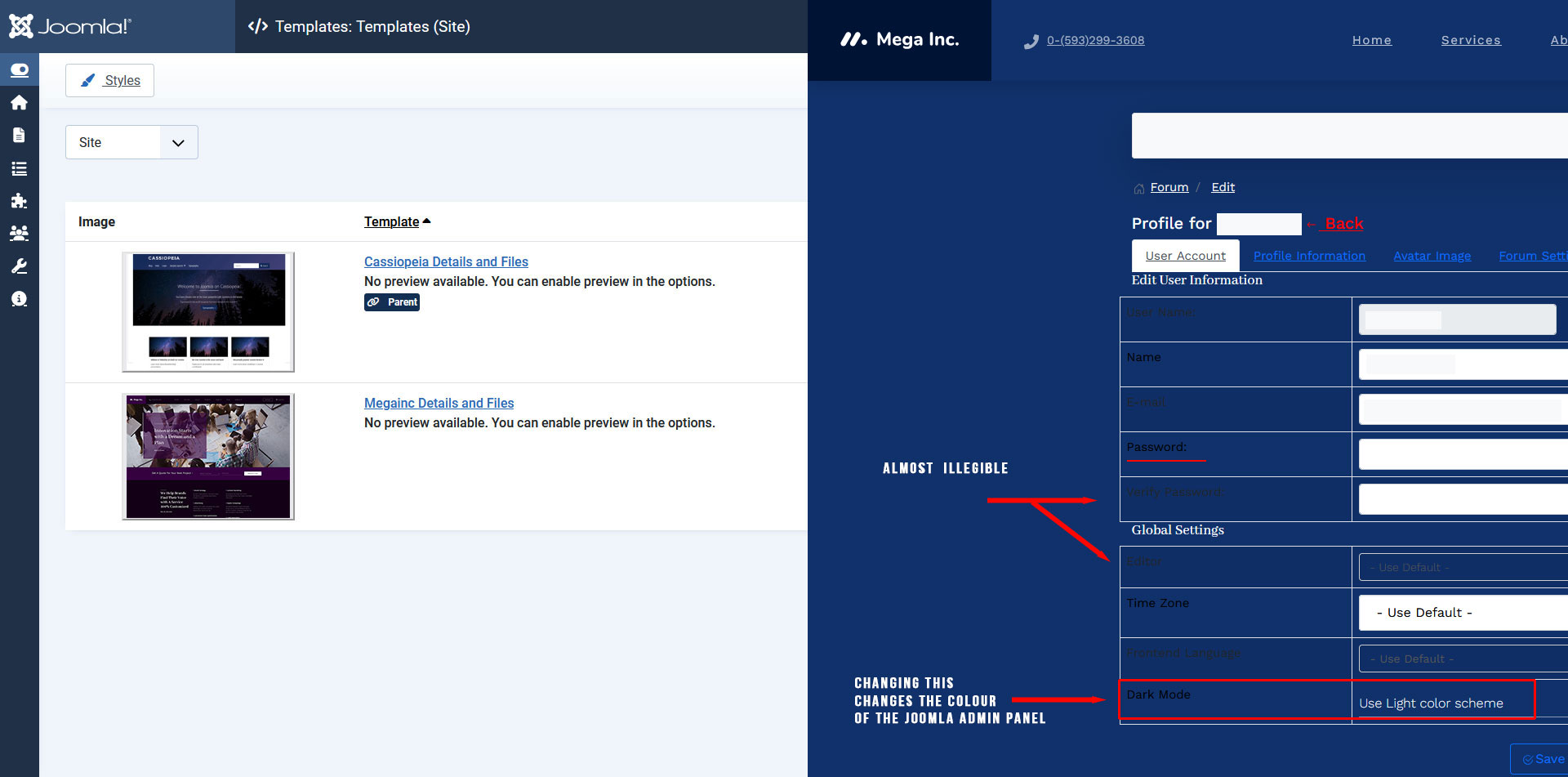Click the Password input field
The height and width of the screenshot is (777, 1568).
(1462, 454)
